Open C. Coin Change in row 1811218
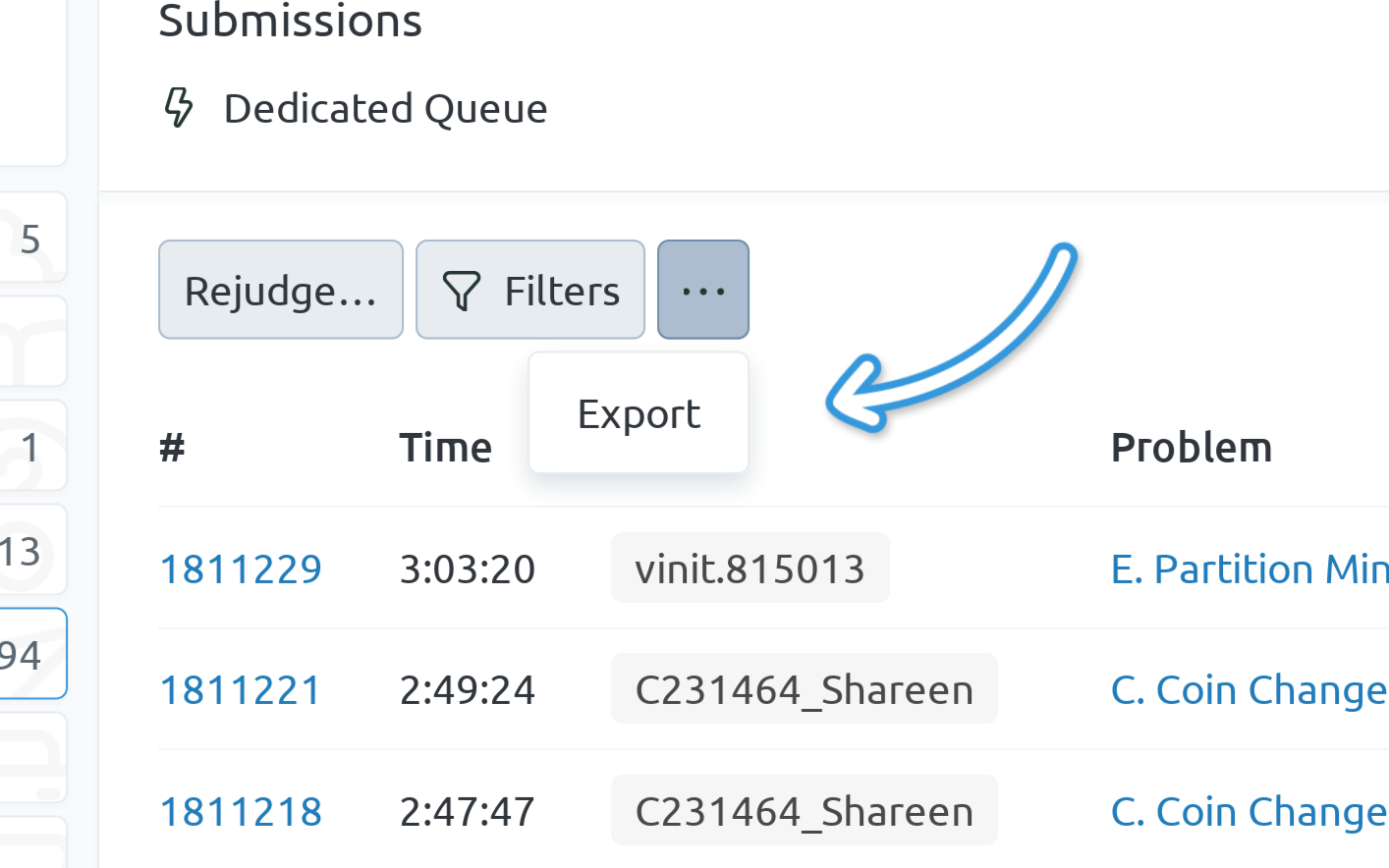 1248,812
